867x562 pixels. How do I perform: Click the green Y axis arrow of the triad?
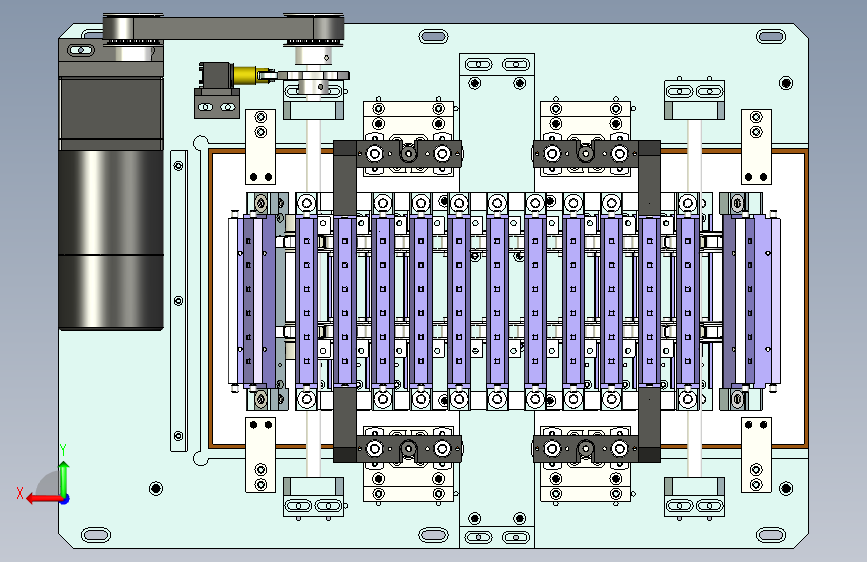[x=64, y=478]
